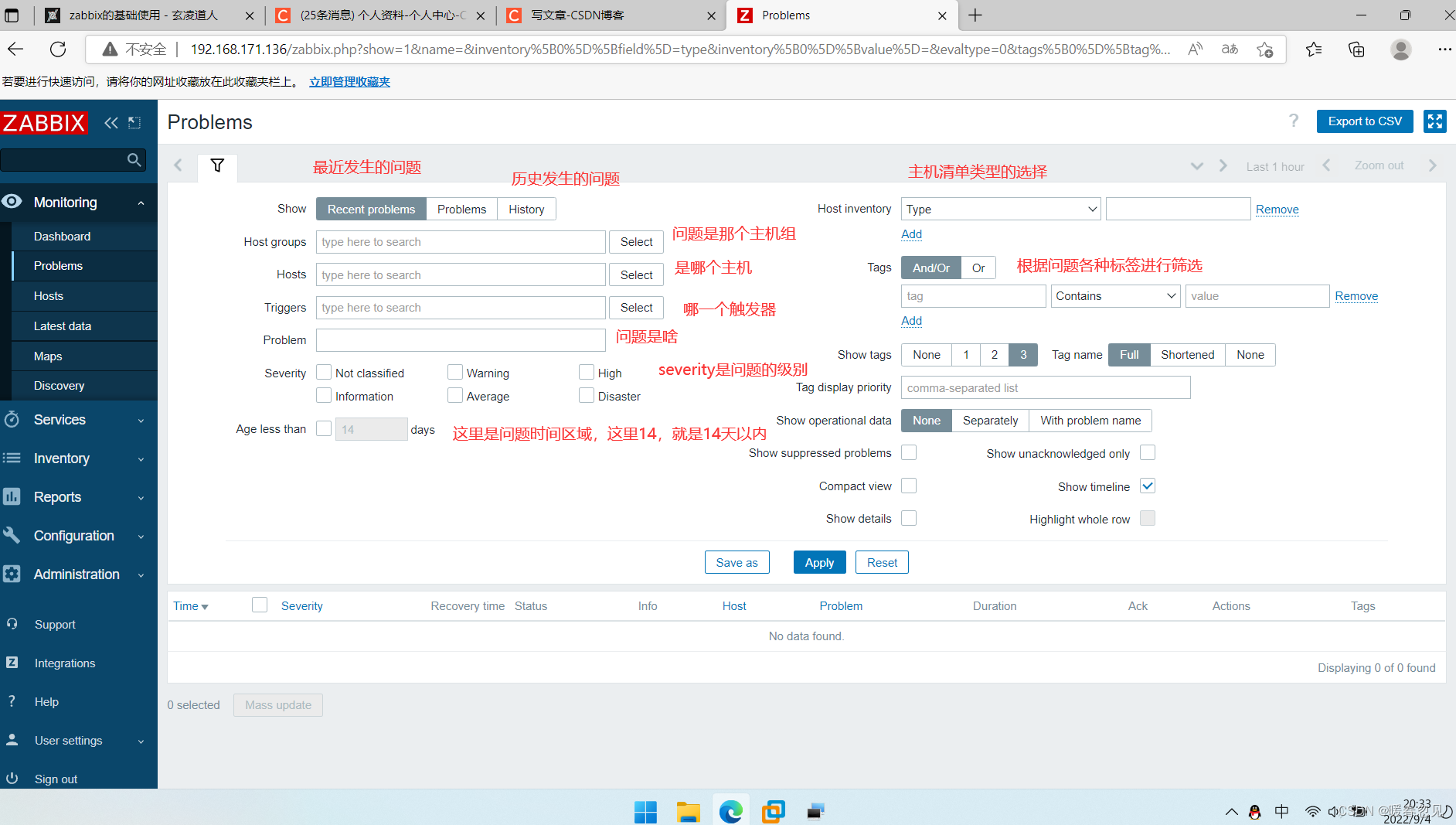Toggle Age less than checkbox
Image resolution: width=1456 pixels, height=825 pixels.
click(324, 428)
